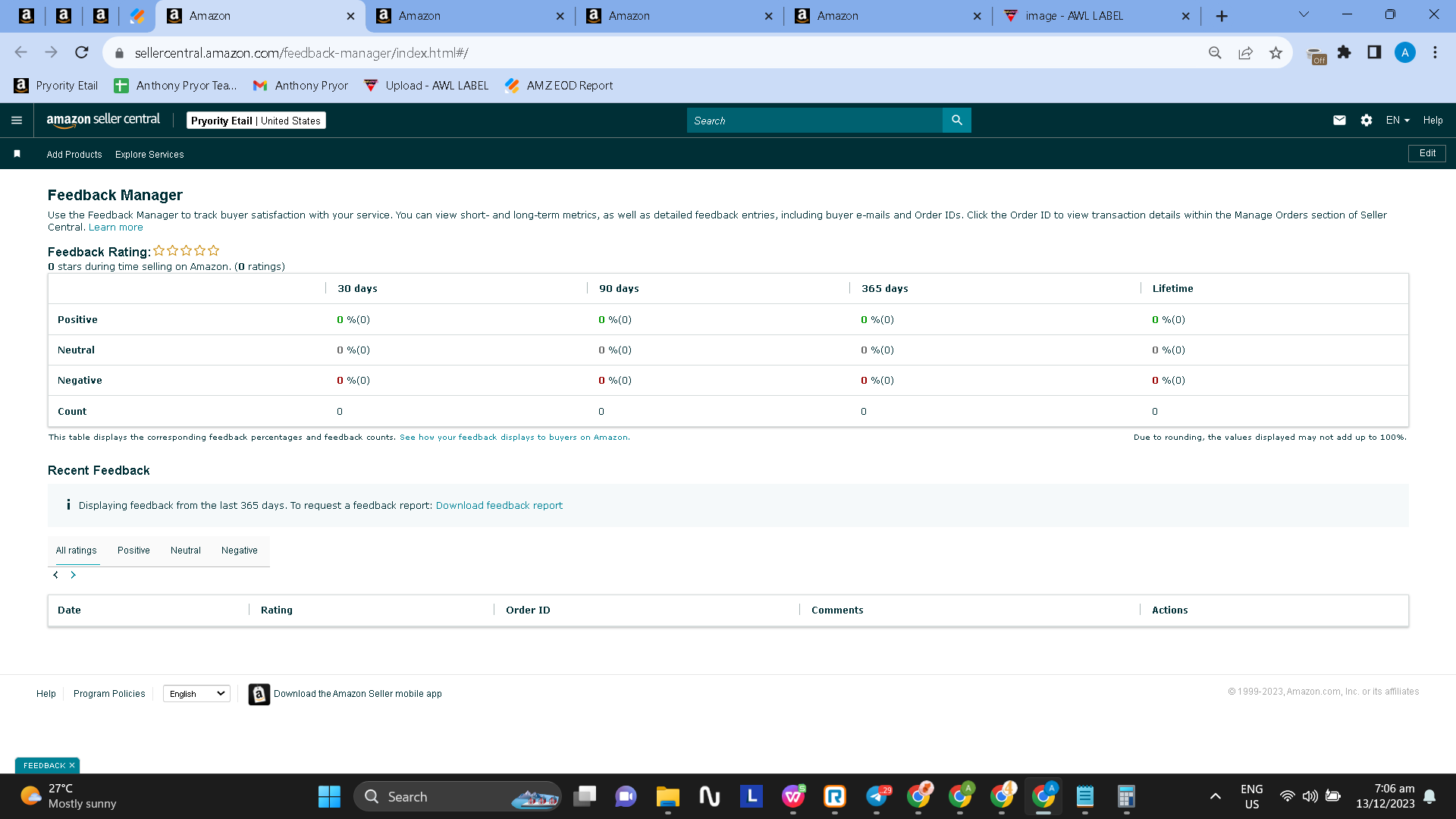
Task: Open Telegram from the taskbar
Action: click(877, 797)
